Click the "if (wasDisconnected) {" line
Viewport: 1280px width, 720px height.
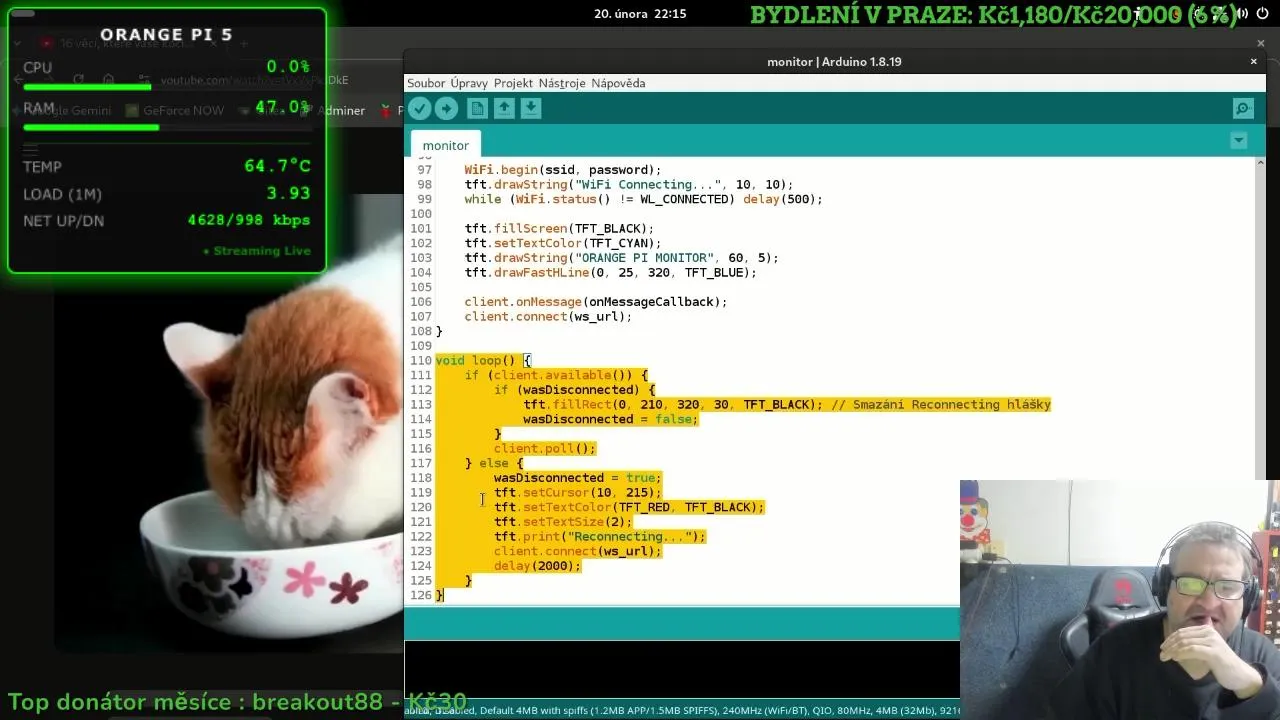click(x=574, y=390)
